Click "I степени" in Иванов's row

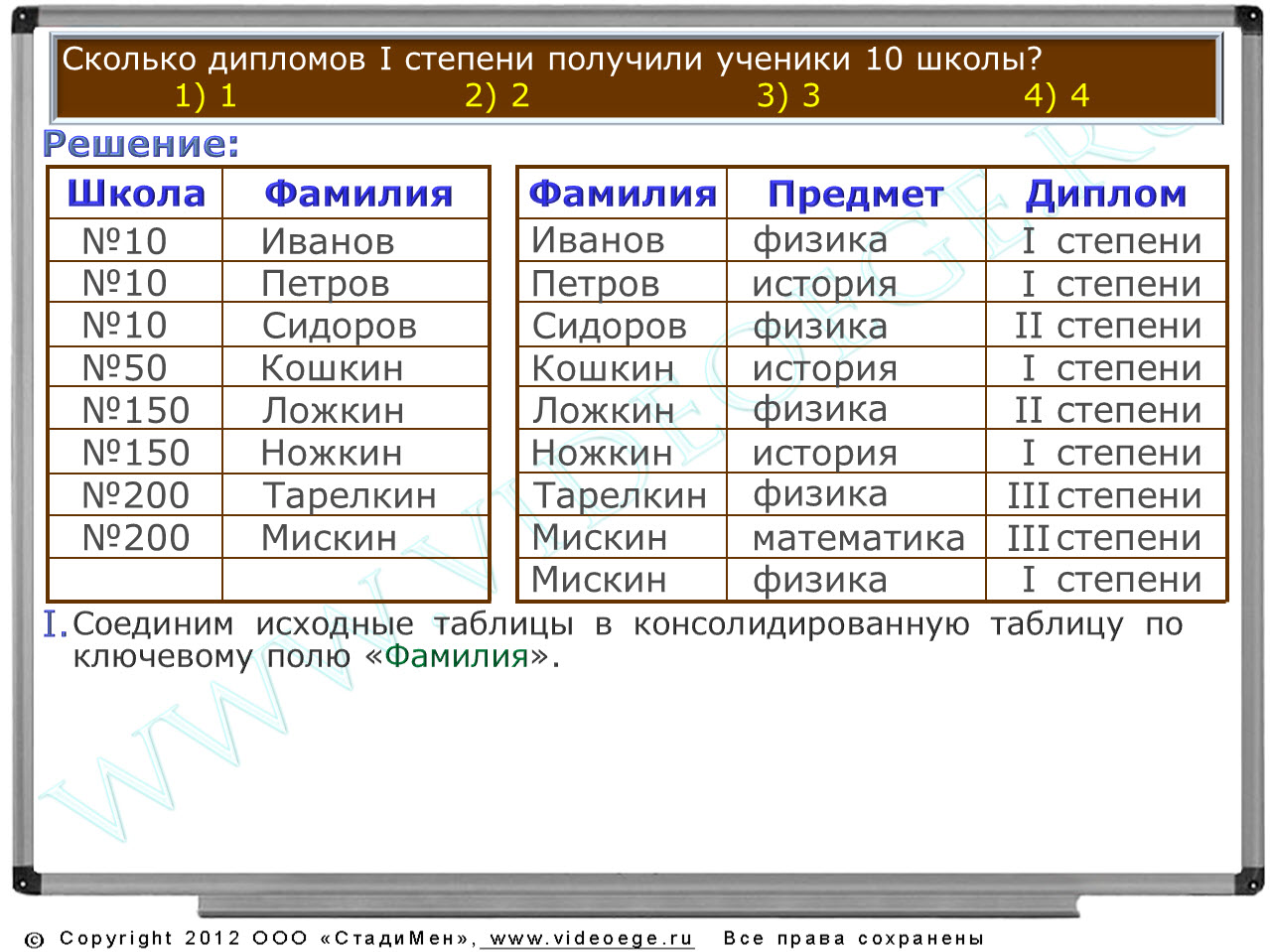(1112, 242)
